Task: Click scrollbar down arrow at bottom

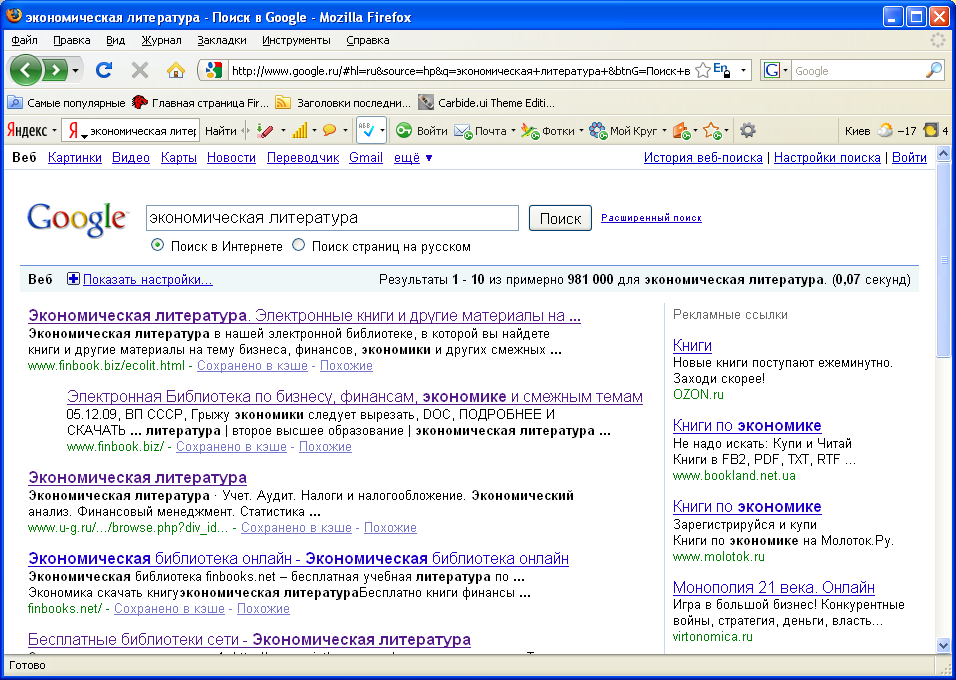Action: coord(943,646)
